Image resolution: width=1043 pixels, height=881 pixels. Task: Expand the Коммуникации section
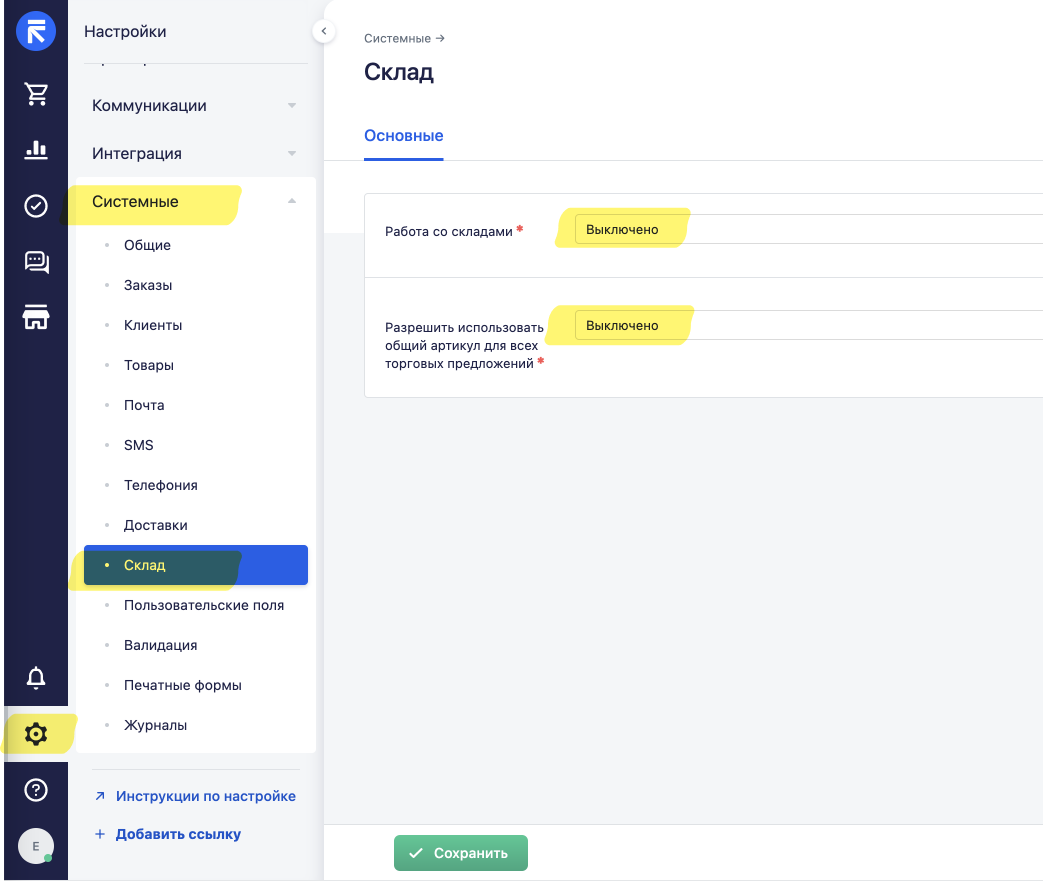pyautogui.click(x=196, y=106)
